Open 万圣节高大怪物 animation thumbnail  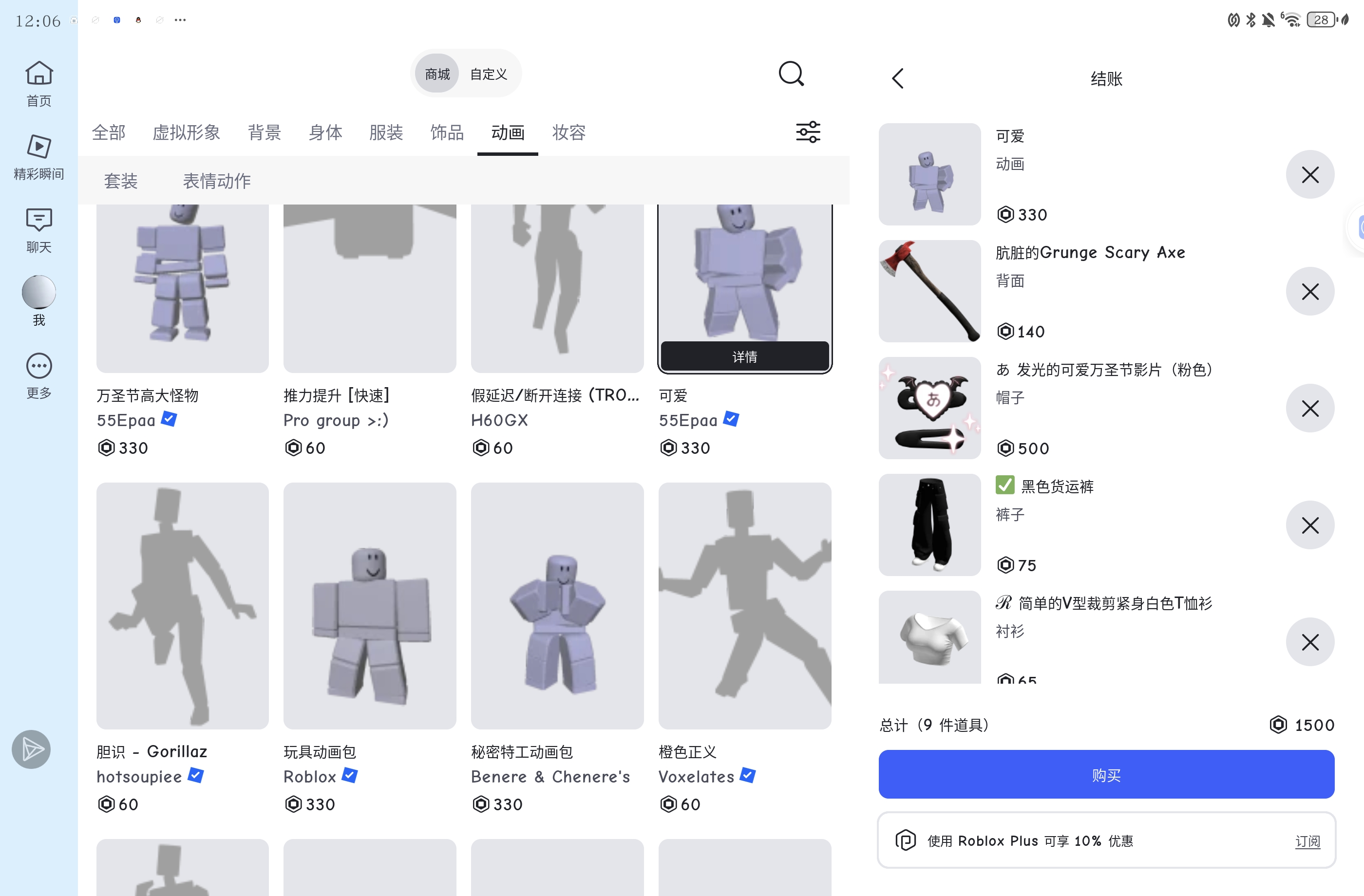[182, 288]
